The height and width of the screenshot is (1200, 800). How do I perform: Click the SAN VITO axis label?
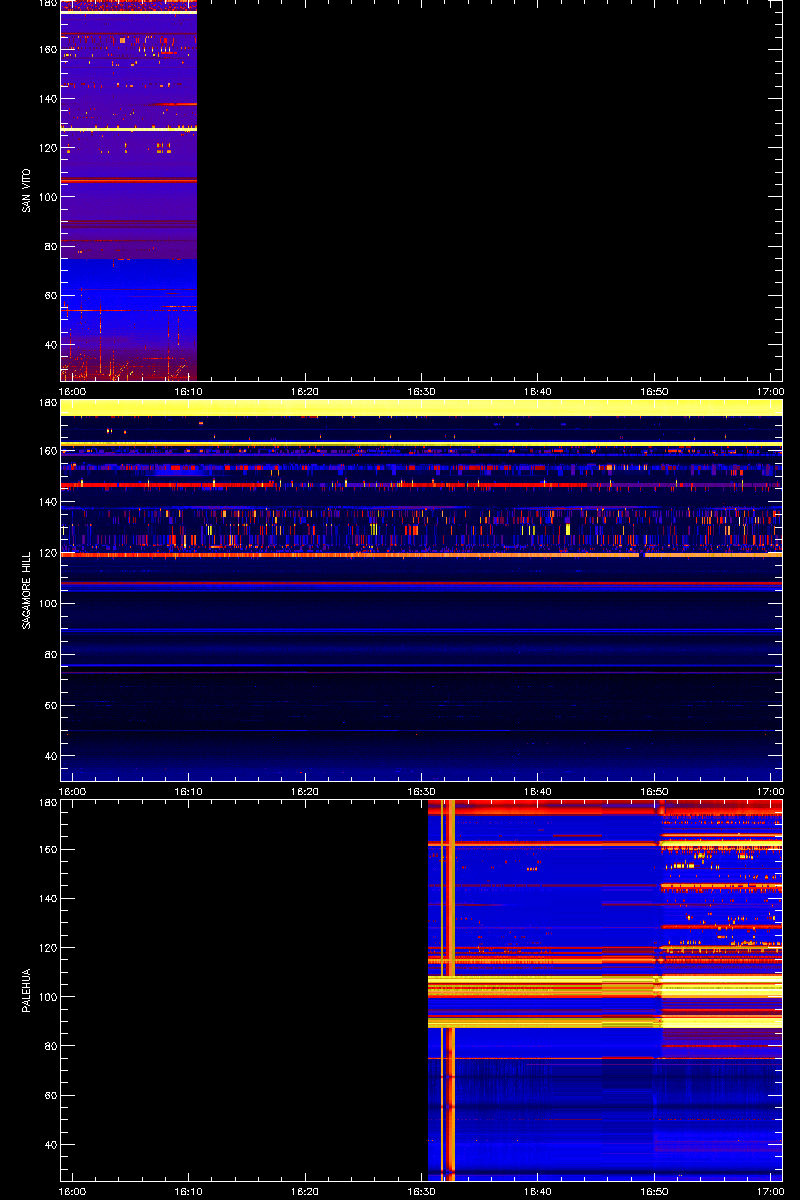click(x=26, y=190)
